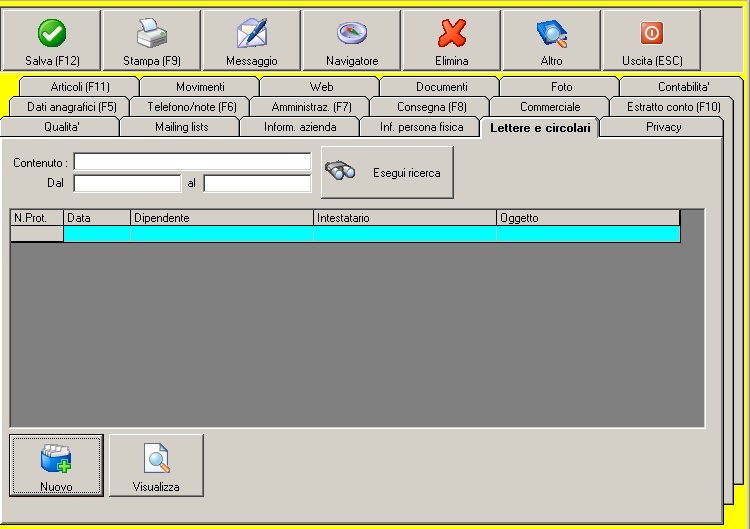Open Dati anagrafici (F5) tab
Screen dimensions: 750x529
pos(72,107)
